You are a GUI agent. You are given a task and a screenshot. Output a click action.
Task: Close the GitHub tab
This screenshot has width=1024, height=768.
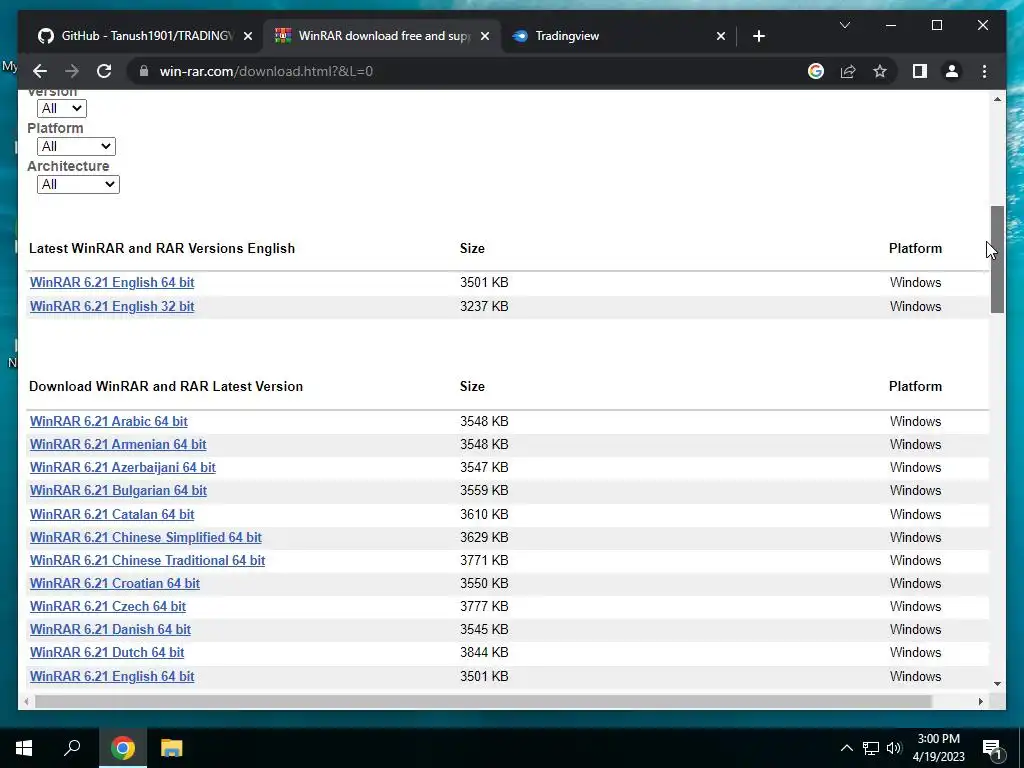(x=248, y=36)
